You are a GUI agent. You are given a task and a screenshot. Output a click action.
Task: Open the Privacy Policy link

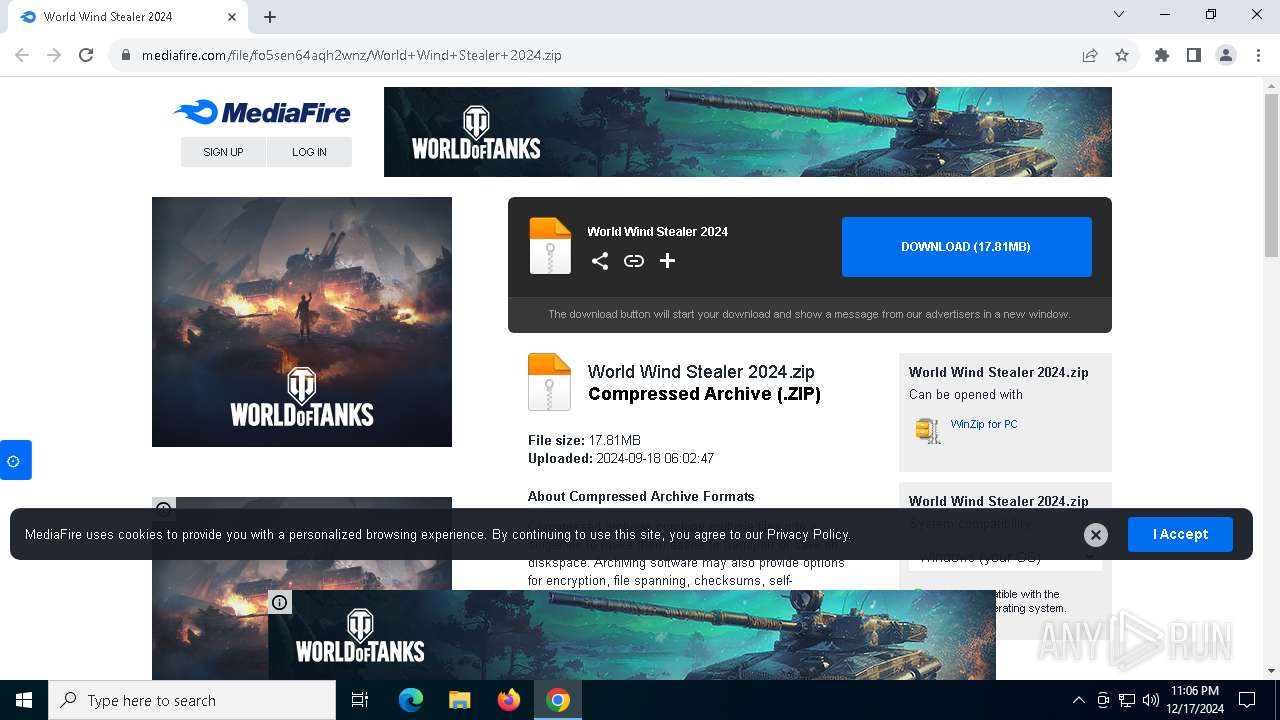coord(808,535)
